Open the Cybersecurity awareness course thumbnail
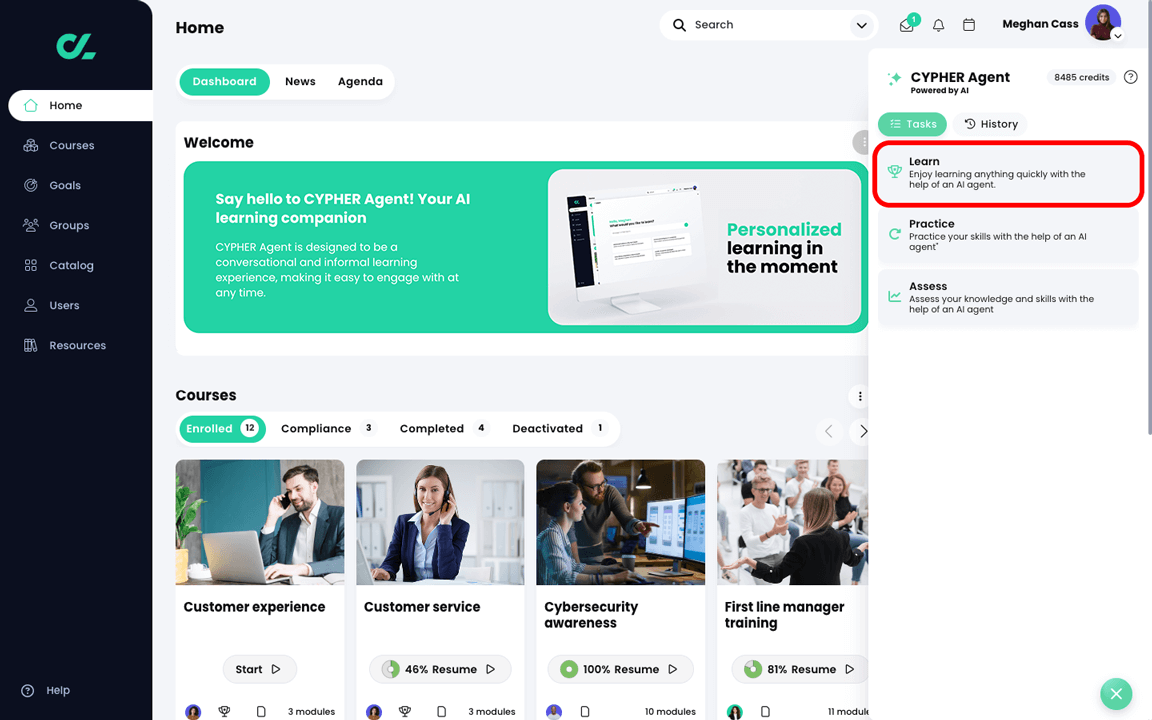 pos(621,522)
